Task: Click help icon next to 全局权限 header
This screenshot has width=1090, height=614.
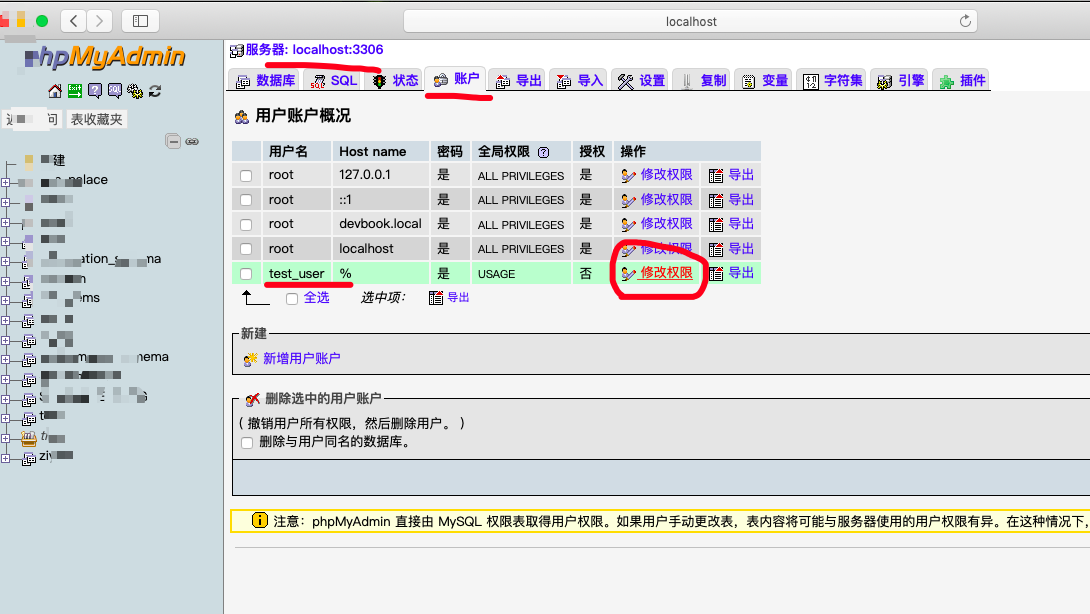Action: (x=544, y=152)
